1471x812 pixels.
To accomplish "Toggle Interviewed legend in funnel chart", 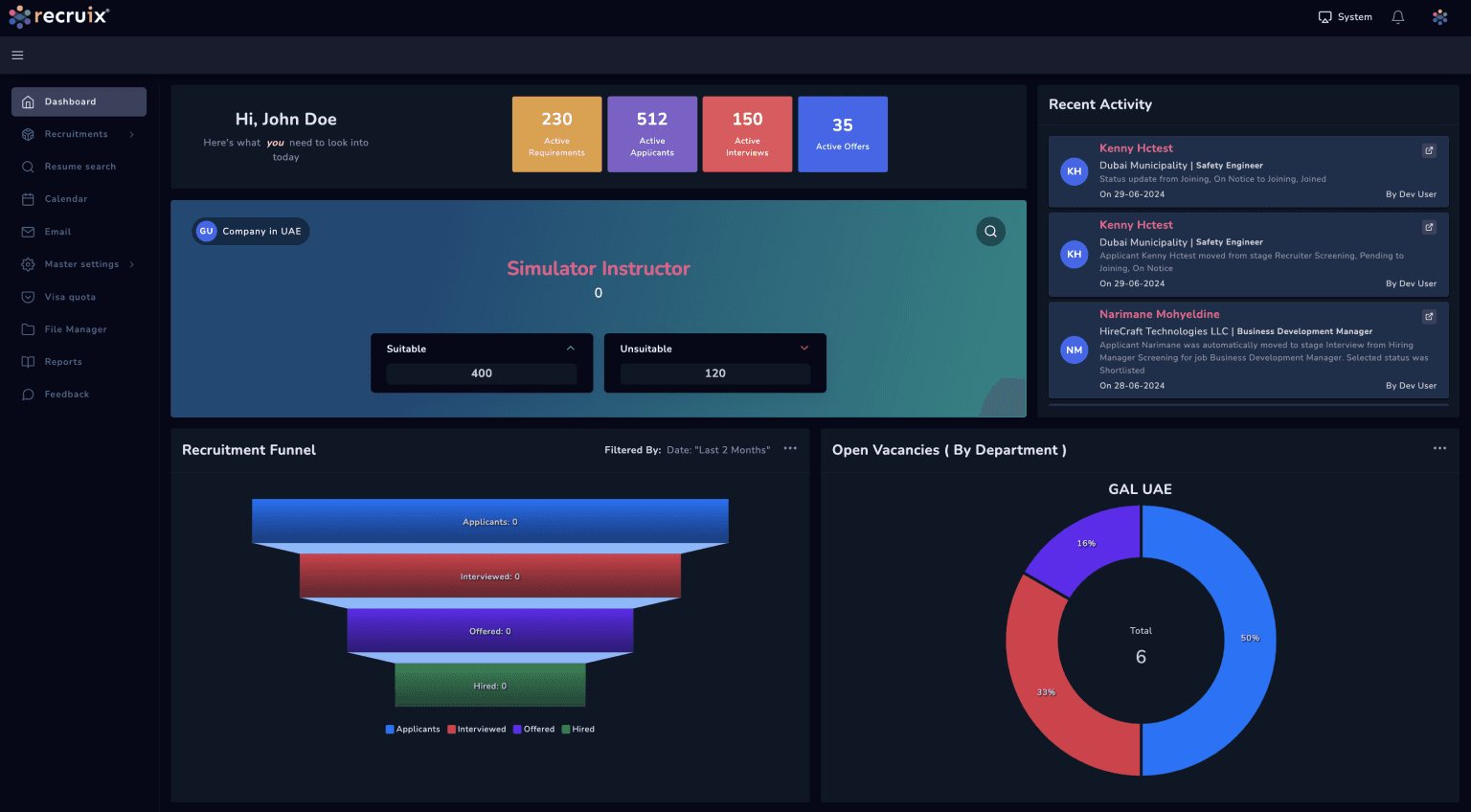I will pyautogui.click(x=477, y=730).
